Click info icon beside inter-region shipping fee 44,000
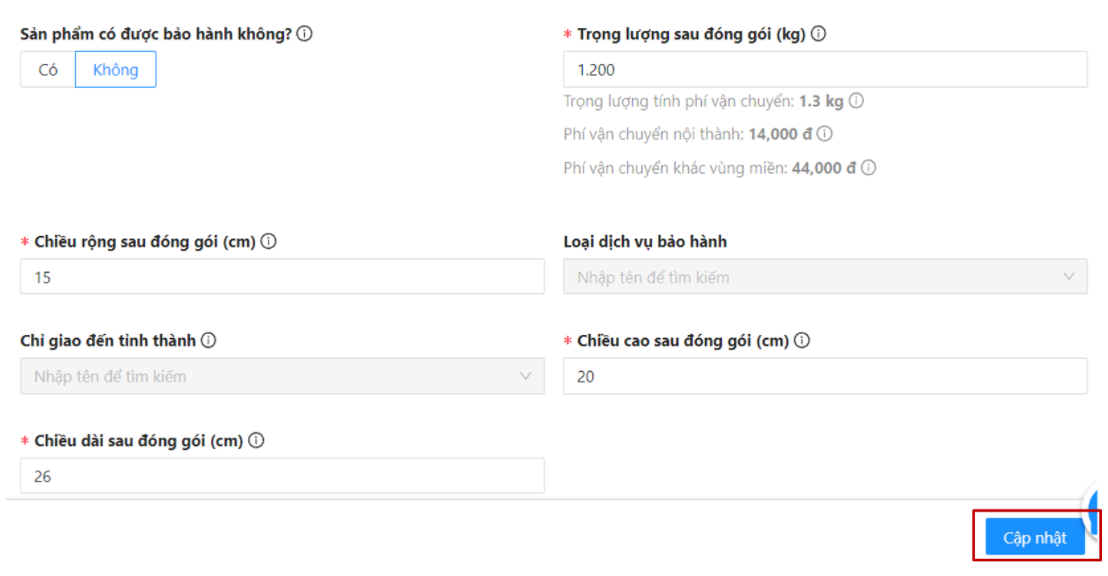 (869, 168)
